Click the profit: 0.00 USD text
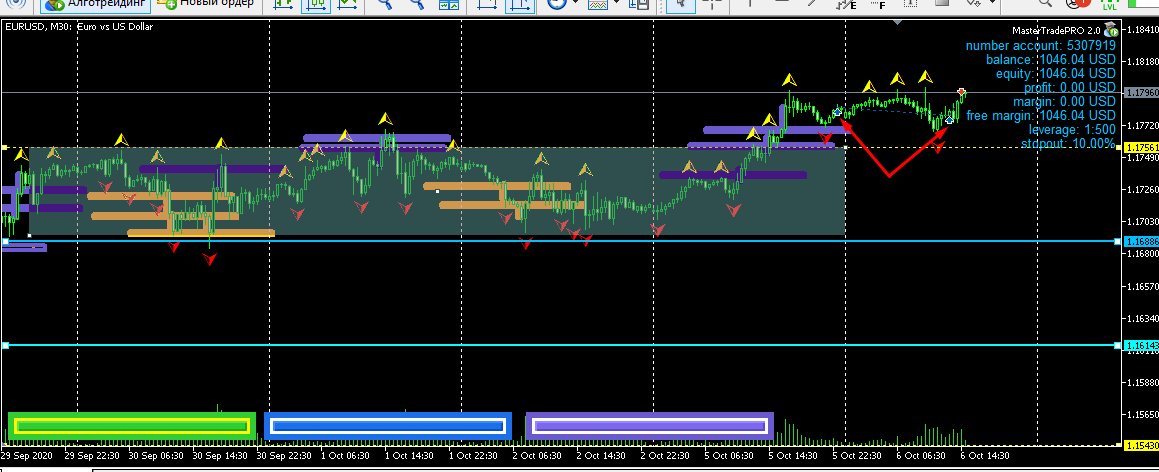The image size is (1159, 472). point(1070,88)
